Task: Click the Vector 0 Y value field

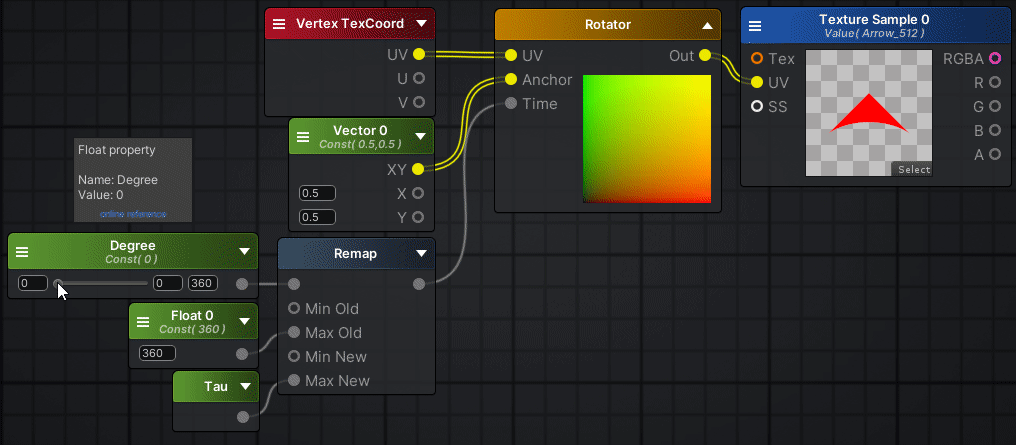Action: coord(318,216)
